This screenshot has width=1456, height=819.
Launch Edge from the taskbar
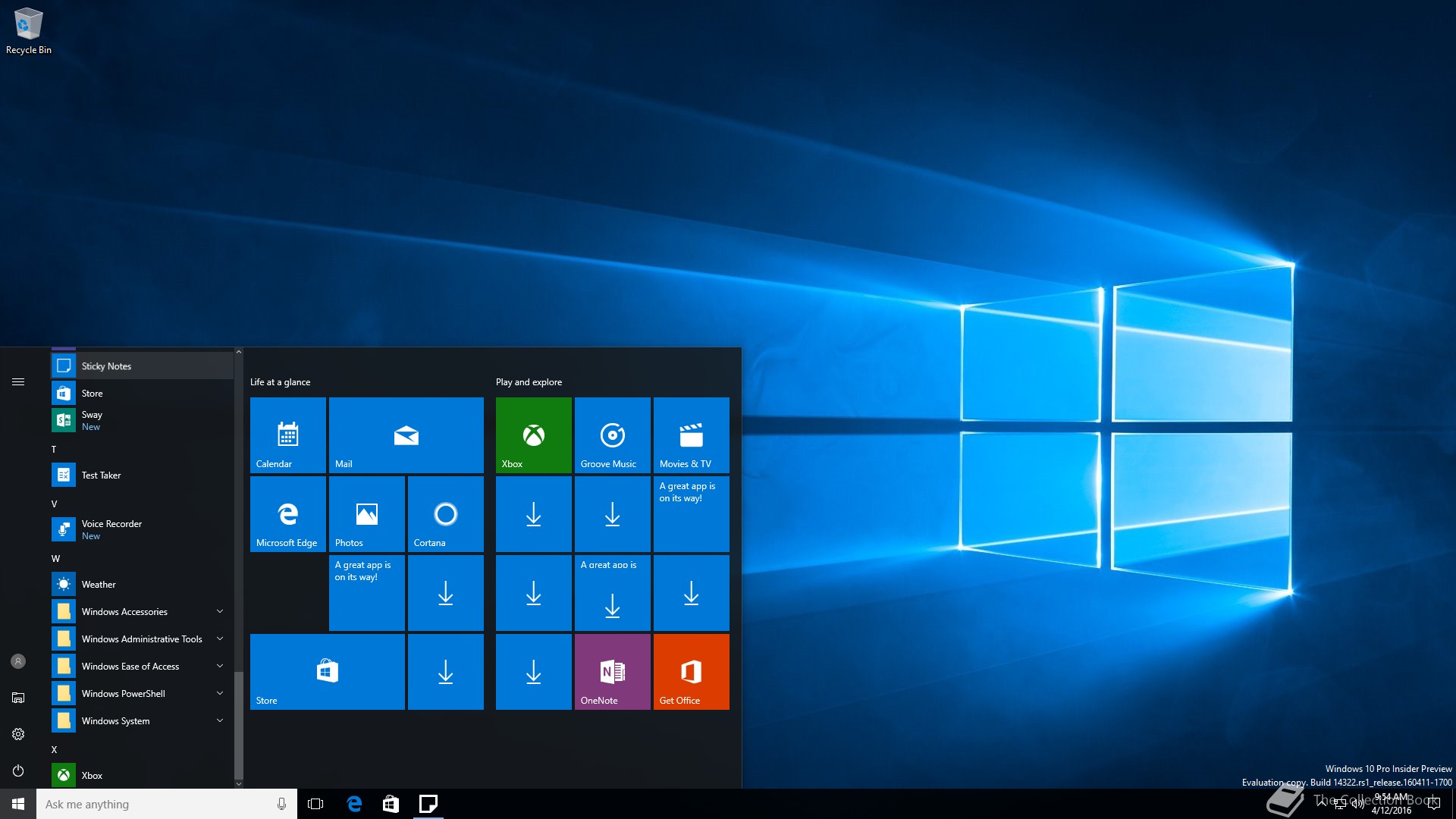click(353, 804)
